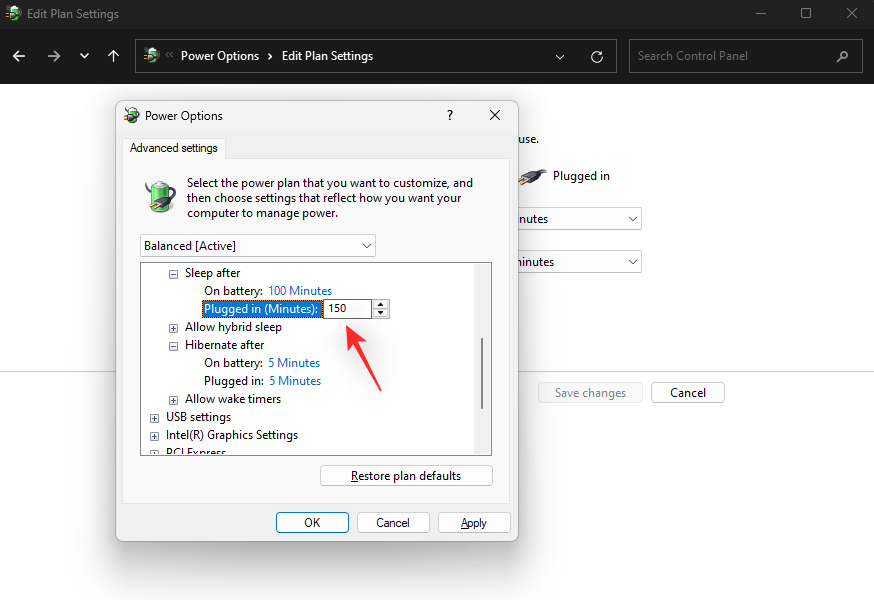Click the battery icon in dialog description
Screen dimensions: 874x600
tap(161, 196)
